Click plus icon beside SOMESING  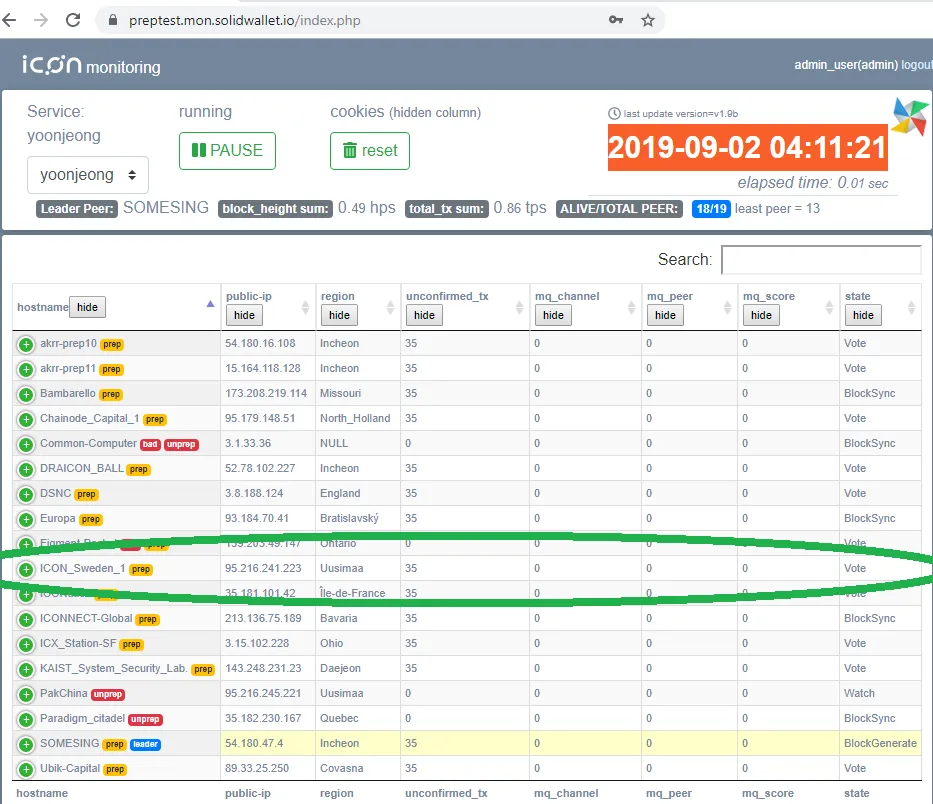tap(26, 744)
